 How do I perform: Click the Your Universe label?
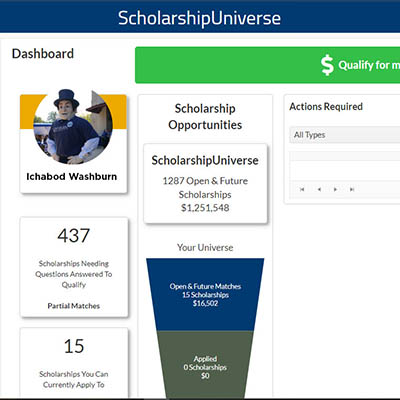pyautogui.click(x=205, y=248)
